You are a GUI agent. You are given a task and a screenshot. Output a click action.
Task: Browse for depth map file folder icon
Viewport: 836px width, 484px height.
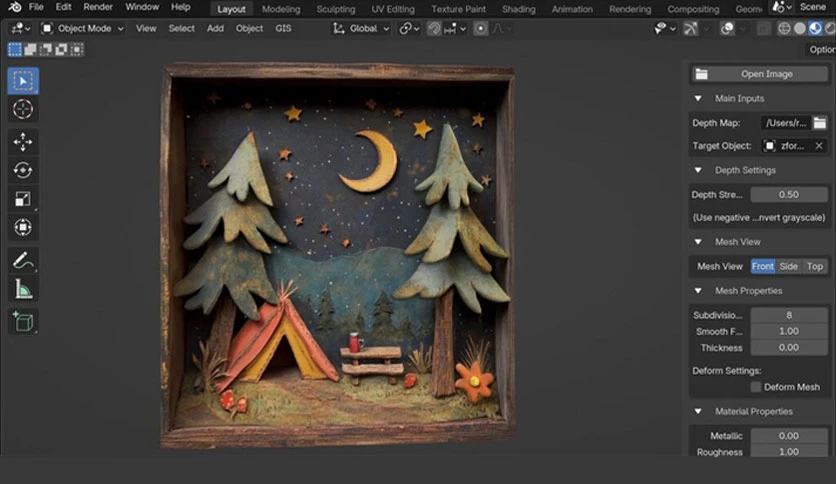click(x=819, y=123)
